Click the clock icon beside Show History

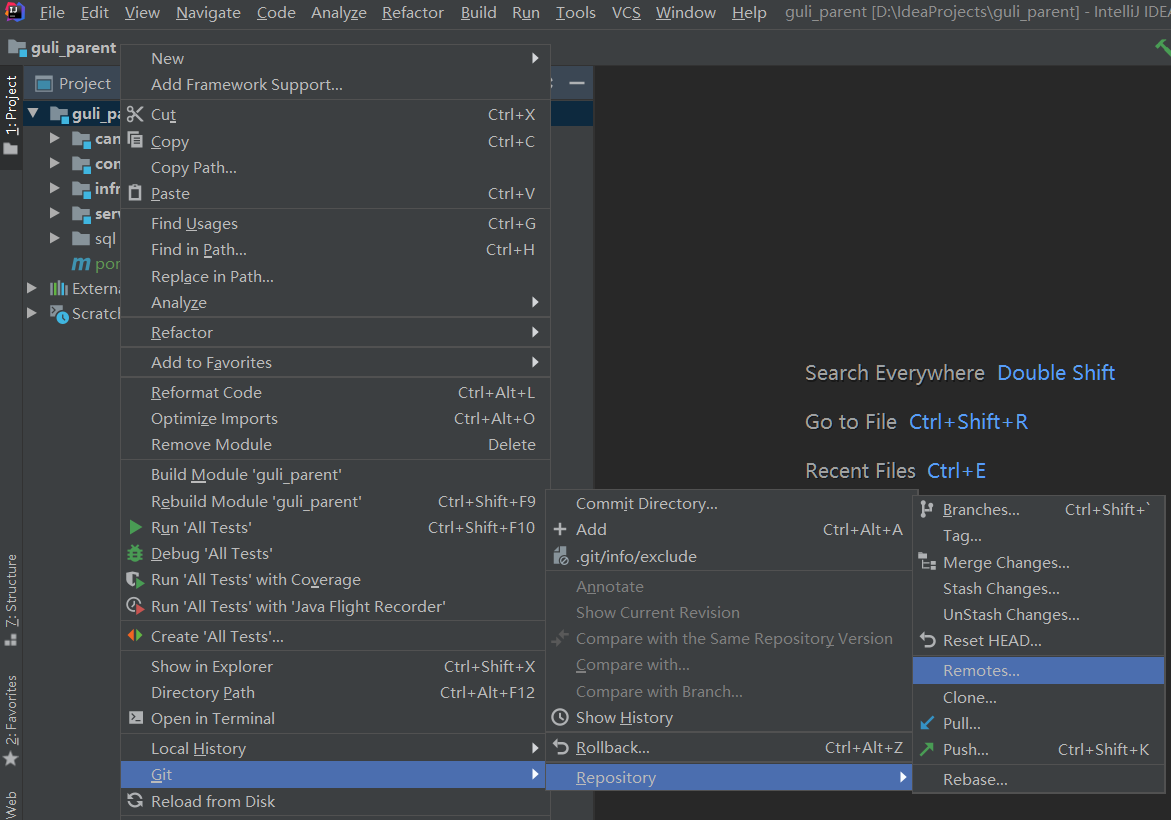point(560,717)
